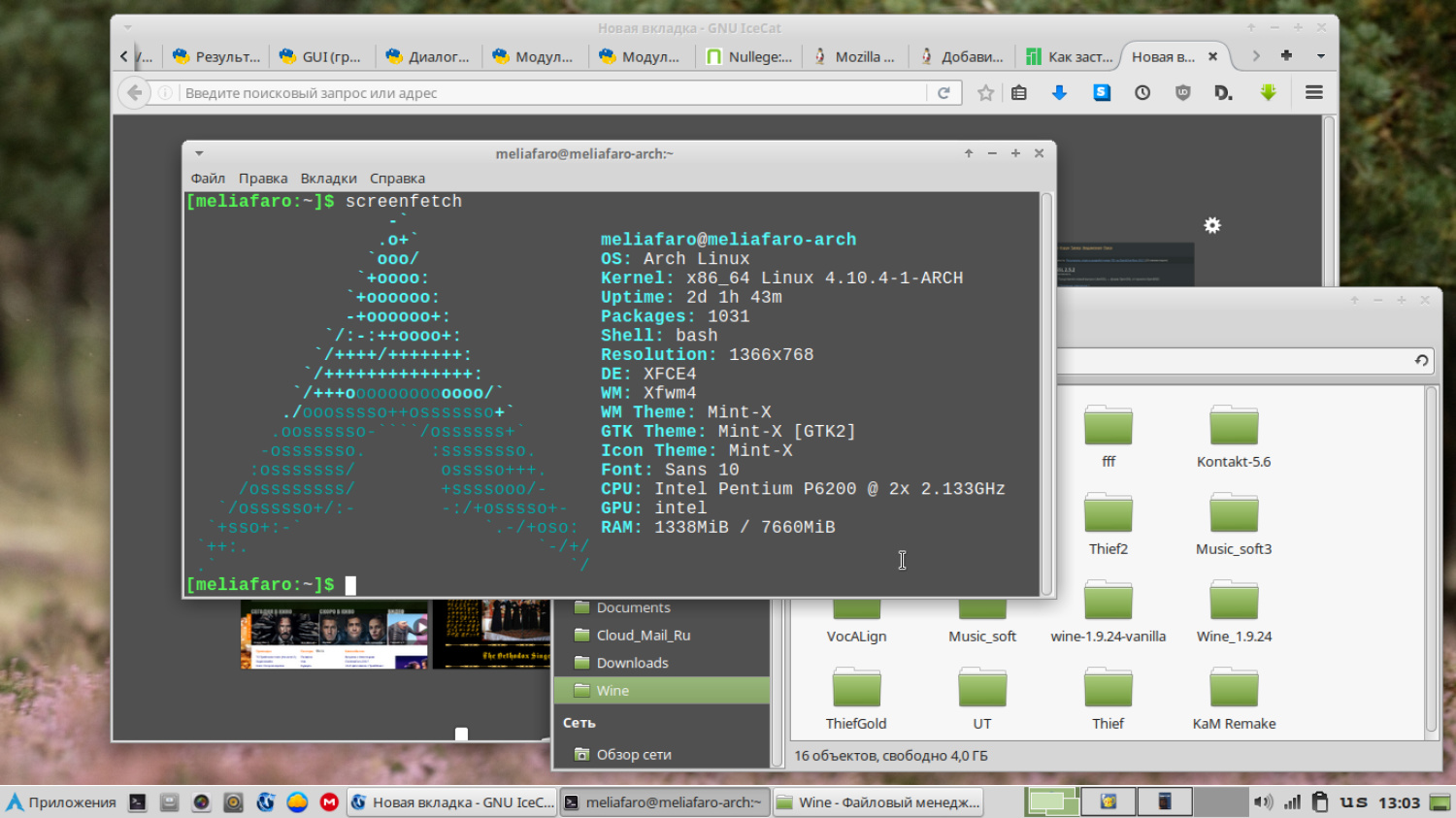This screenshot has width=1456, height=818.
Task: Open IceCat downloads with the blue arrow
Action: click(x=1060, y=92)
